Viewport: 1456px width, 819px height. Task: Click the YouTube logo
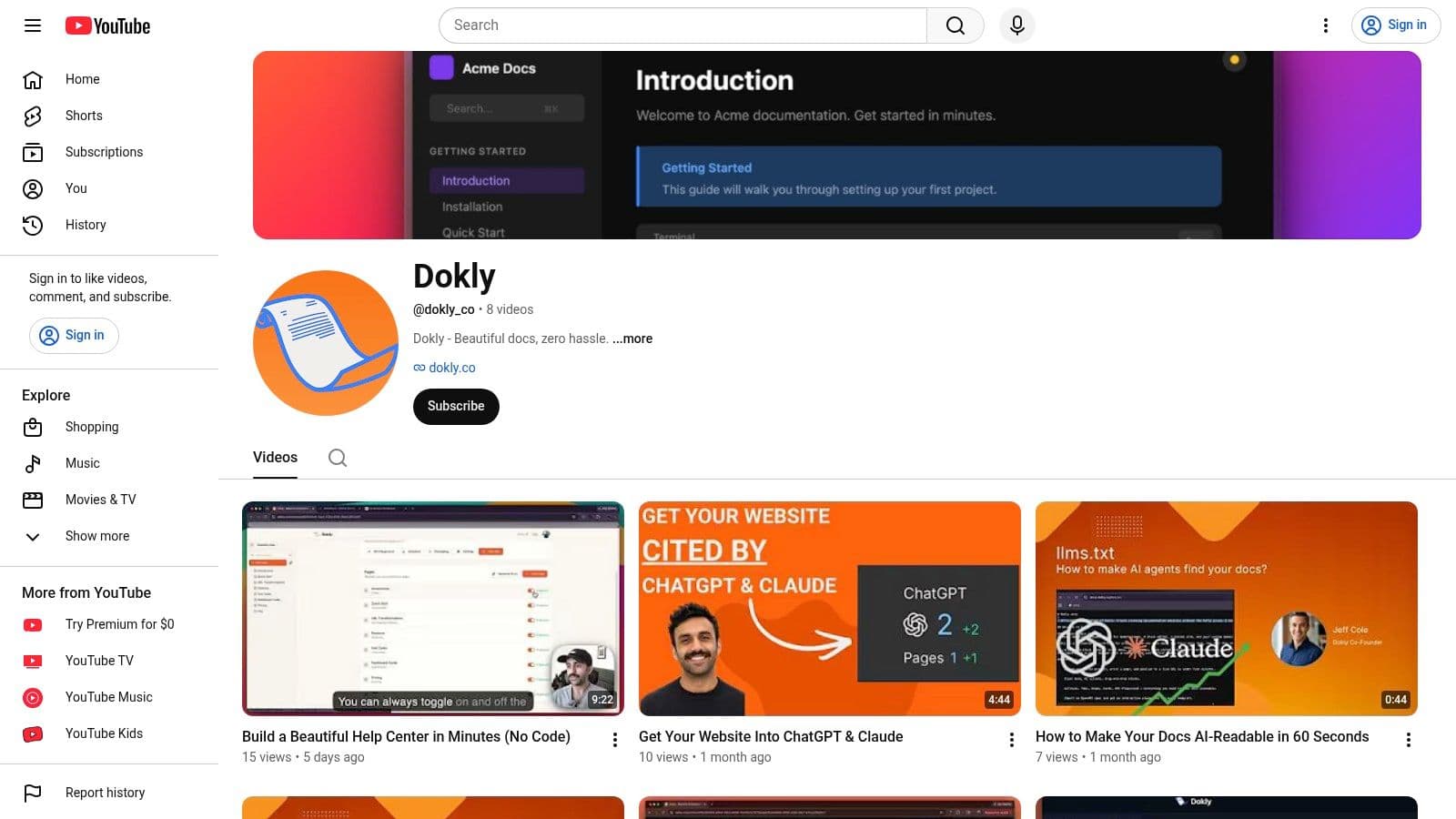pos(107,25)
